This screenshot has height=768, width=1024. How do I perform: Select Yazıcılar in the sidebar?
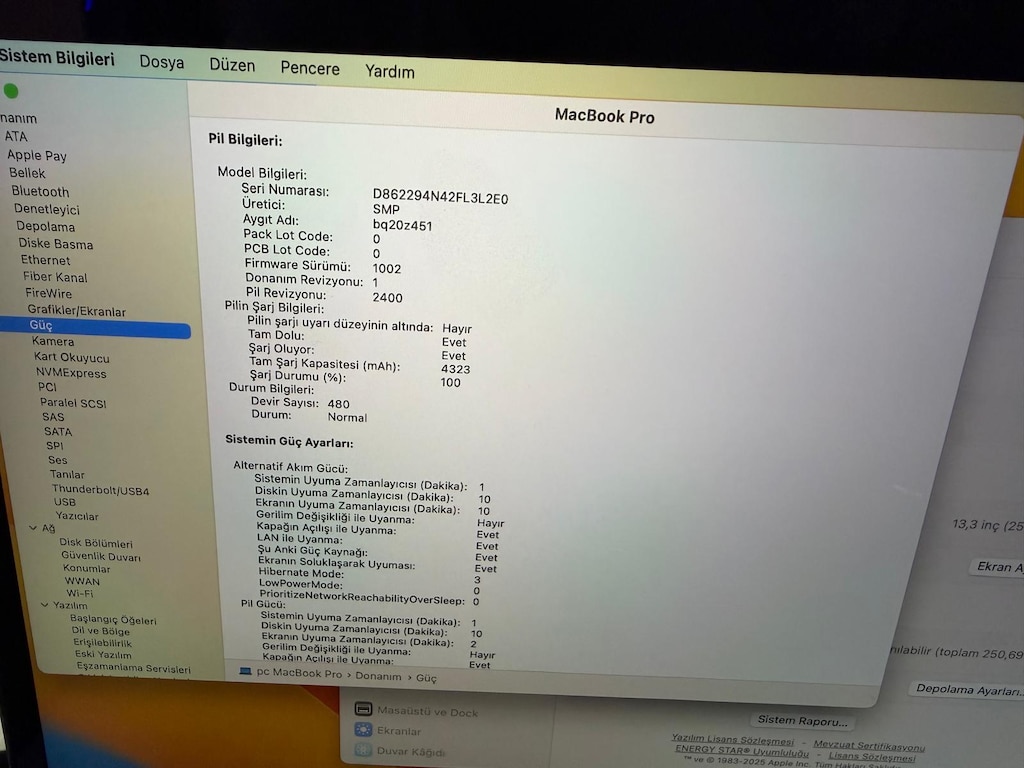point(77,516)
